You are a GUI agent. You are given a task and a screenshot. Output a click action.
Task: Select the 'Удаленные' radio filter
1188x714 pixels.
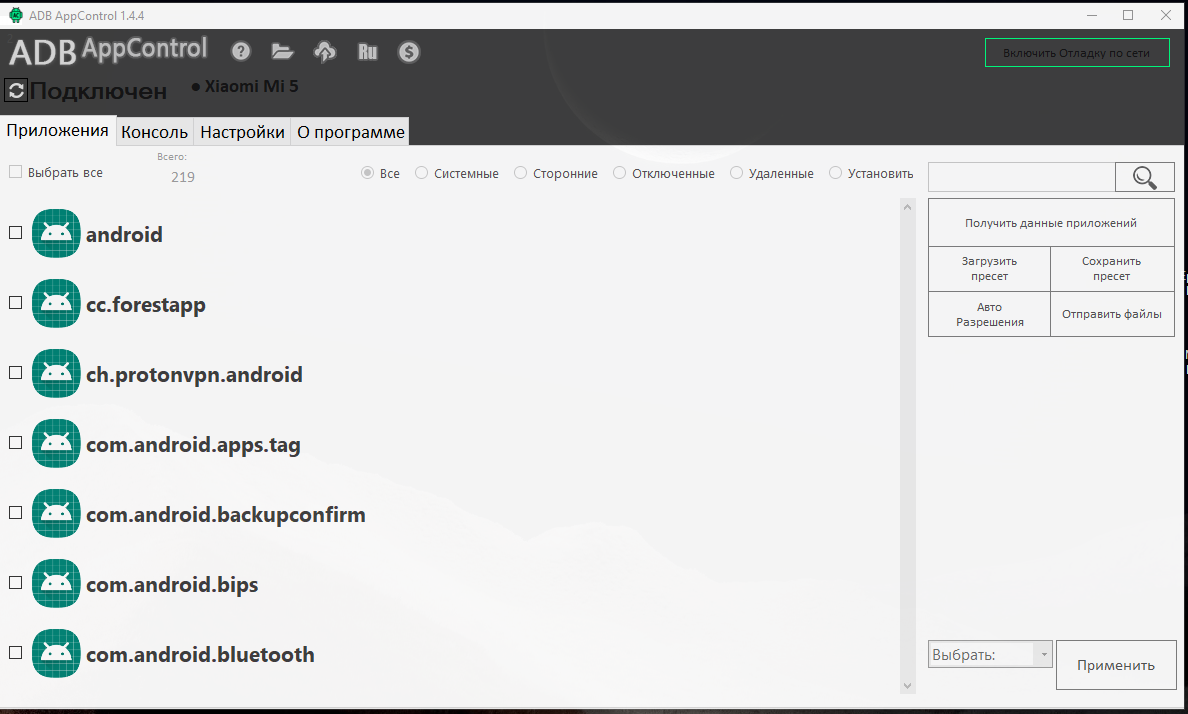736,173
